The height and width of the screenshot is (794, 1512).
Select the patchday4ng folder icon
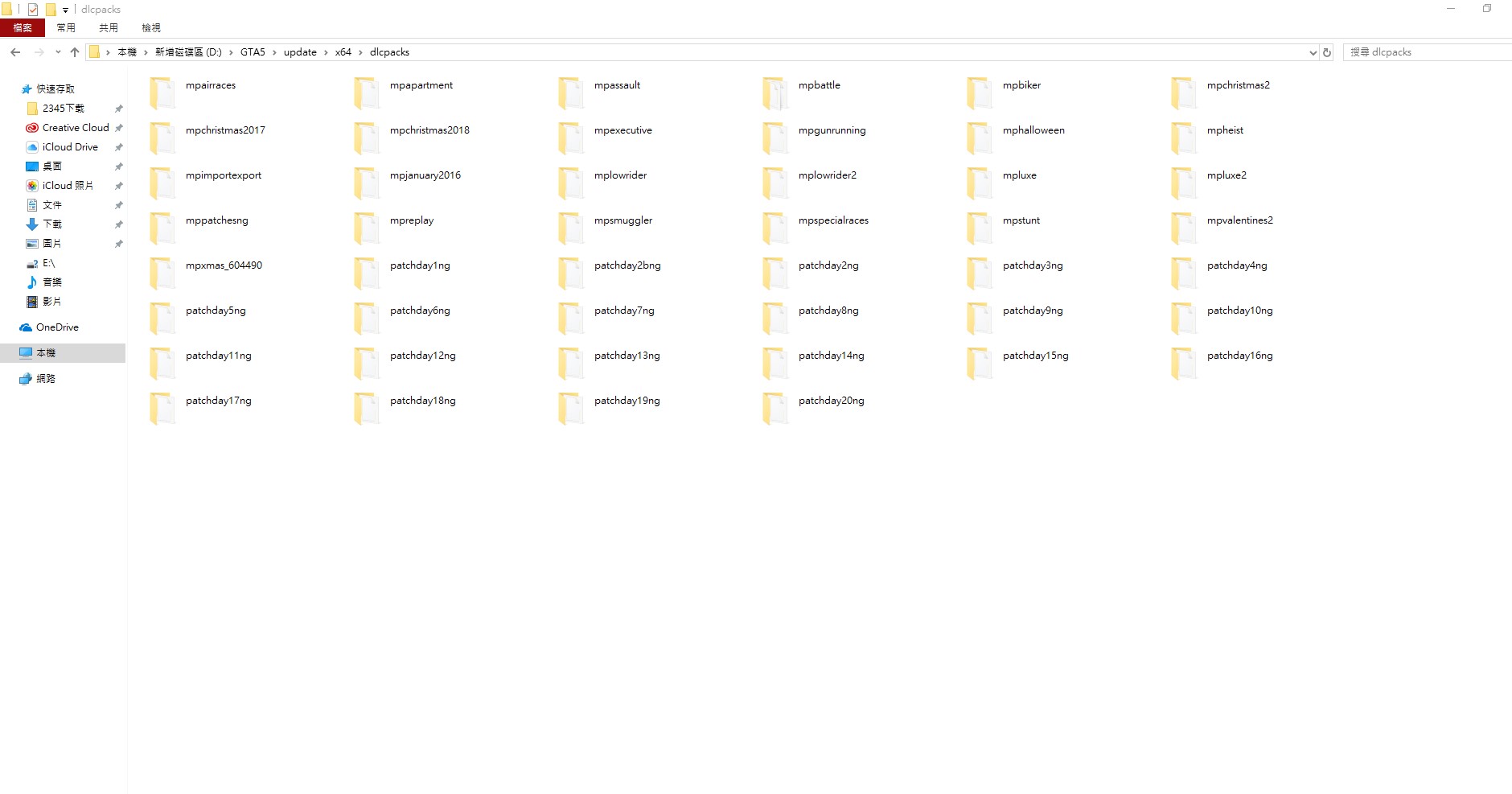(x=1184, y=274)
